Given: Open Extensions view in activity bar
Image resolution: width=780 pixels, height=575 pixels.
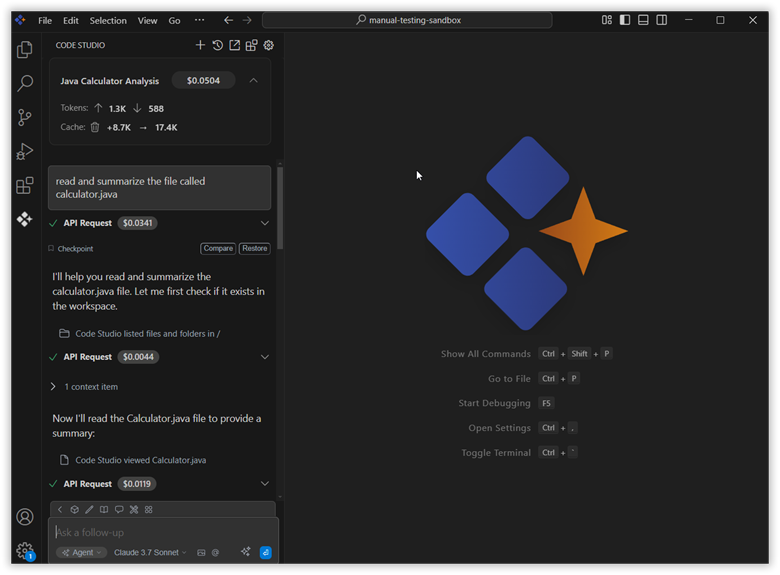Looking at the screenshot, I should click(x=25, y=186).
